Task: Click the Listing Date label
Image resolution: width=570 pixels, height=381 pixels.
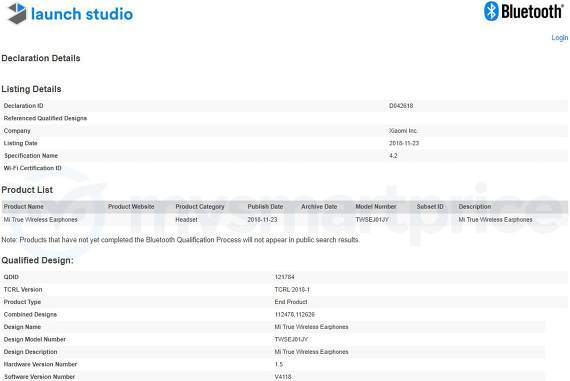Action: click(x=20, y=143)
